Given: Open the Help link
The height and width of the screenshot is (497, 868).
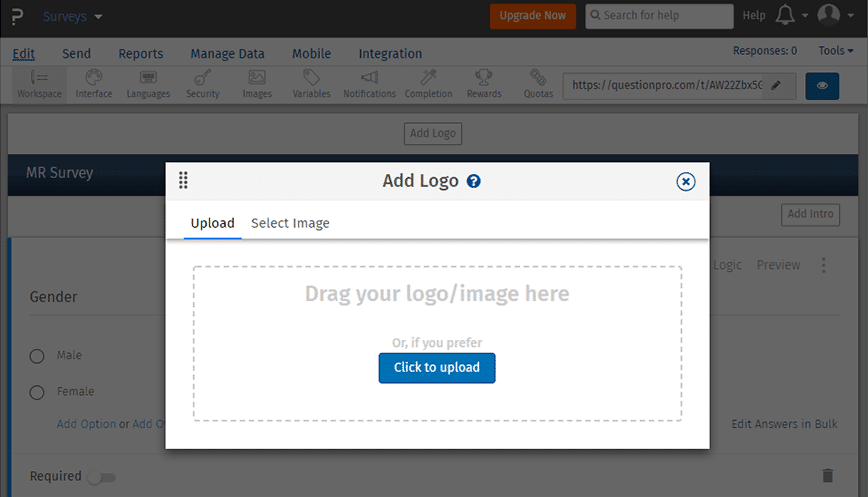Looking at the screenshot, I should [754, 15].
